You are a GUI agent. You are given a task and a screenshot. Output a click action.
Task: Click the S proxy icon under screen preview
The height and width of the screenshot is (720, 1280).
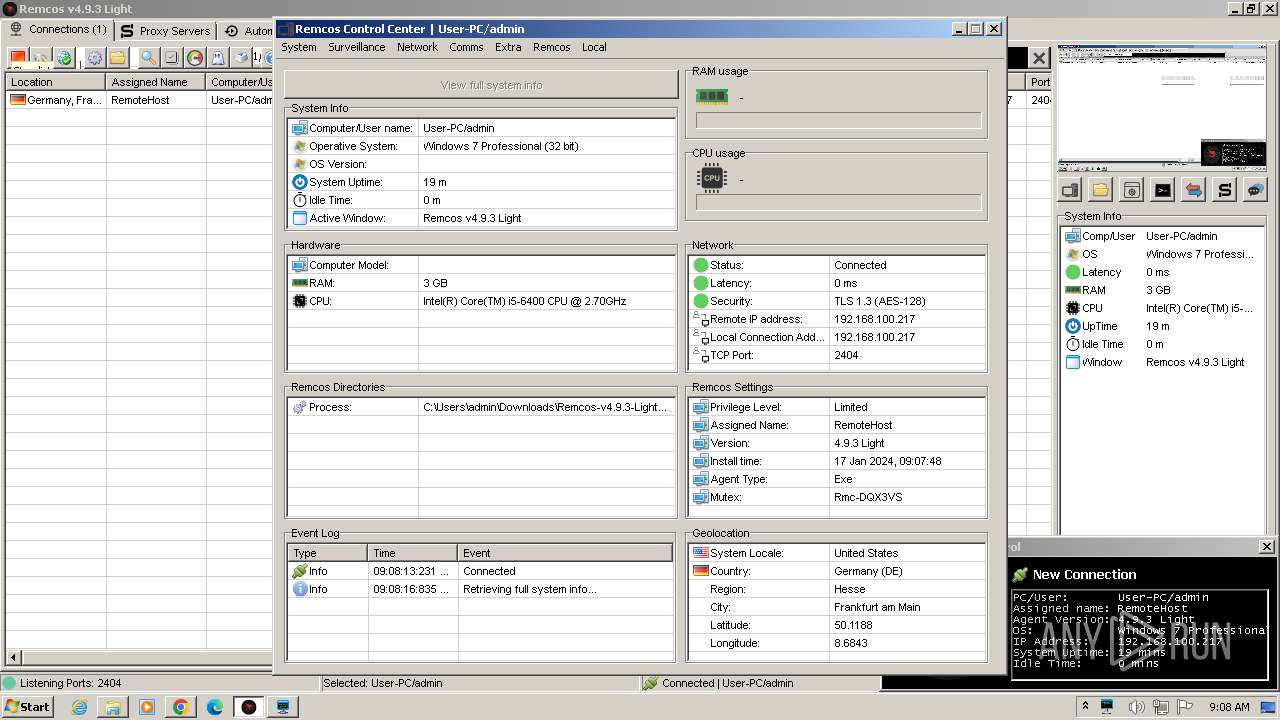click(x=1225, y=189)
